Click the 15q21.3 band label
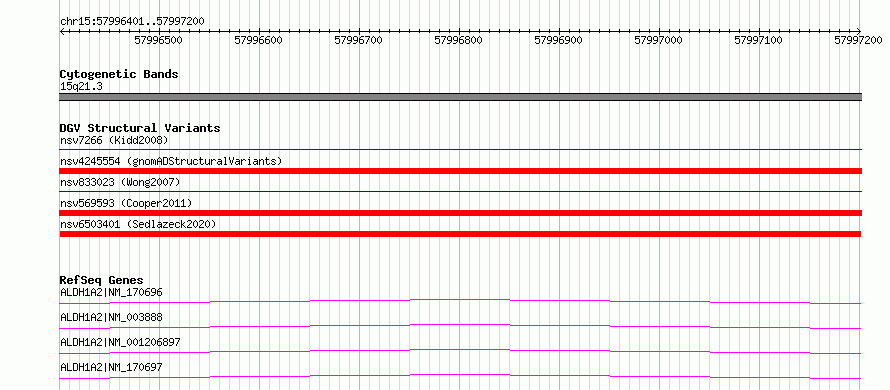 point(81,87)
